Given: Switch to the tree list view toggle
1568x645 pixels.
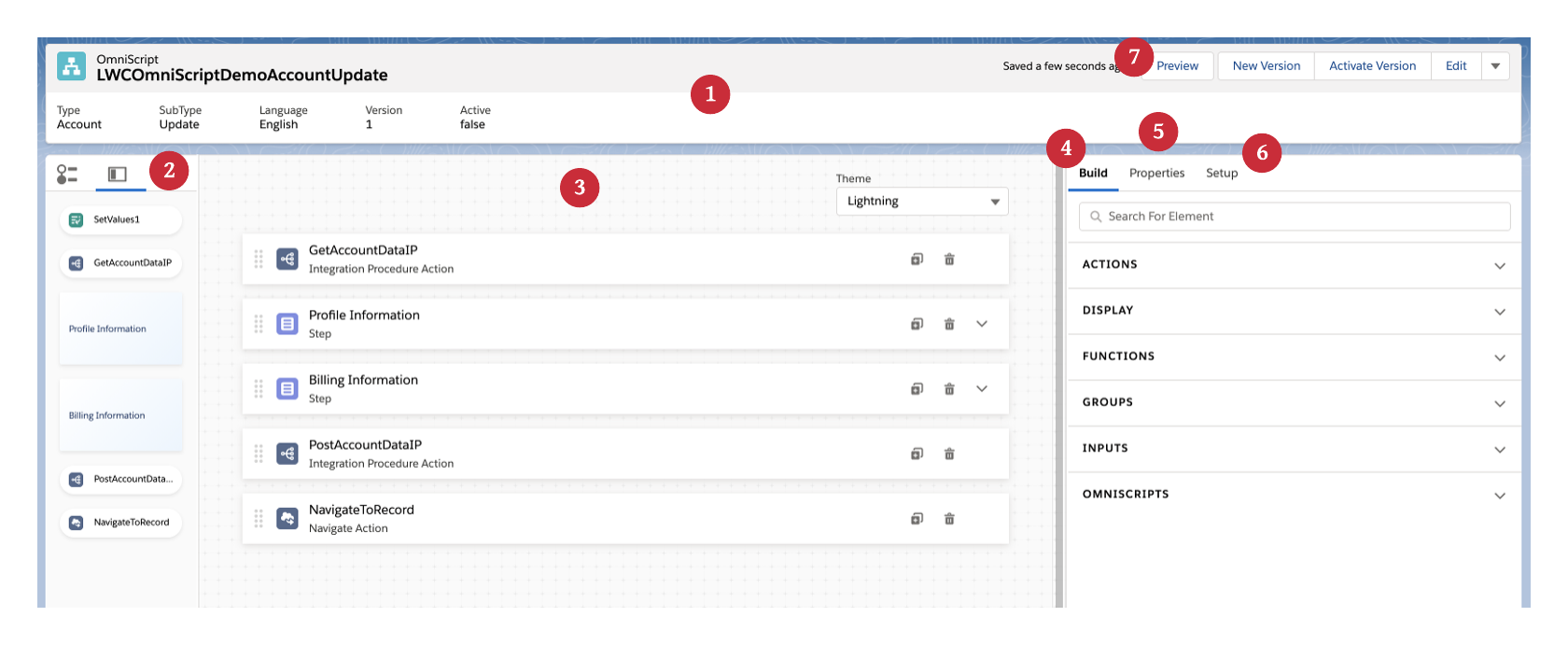Looking at the screenshot, I should pyautogui.click(x=67, y=175).
